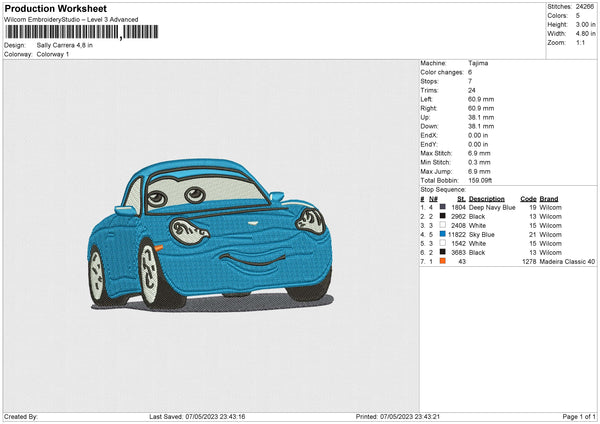Click the thread code '1278'
Image resolution: width=600 pixels, height=424 pixels.
(529, 261)
